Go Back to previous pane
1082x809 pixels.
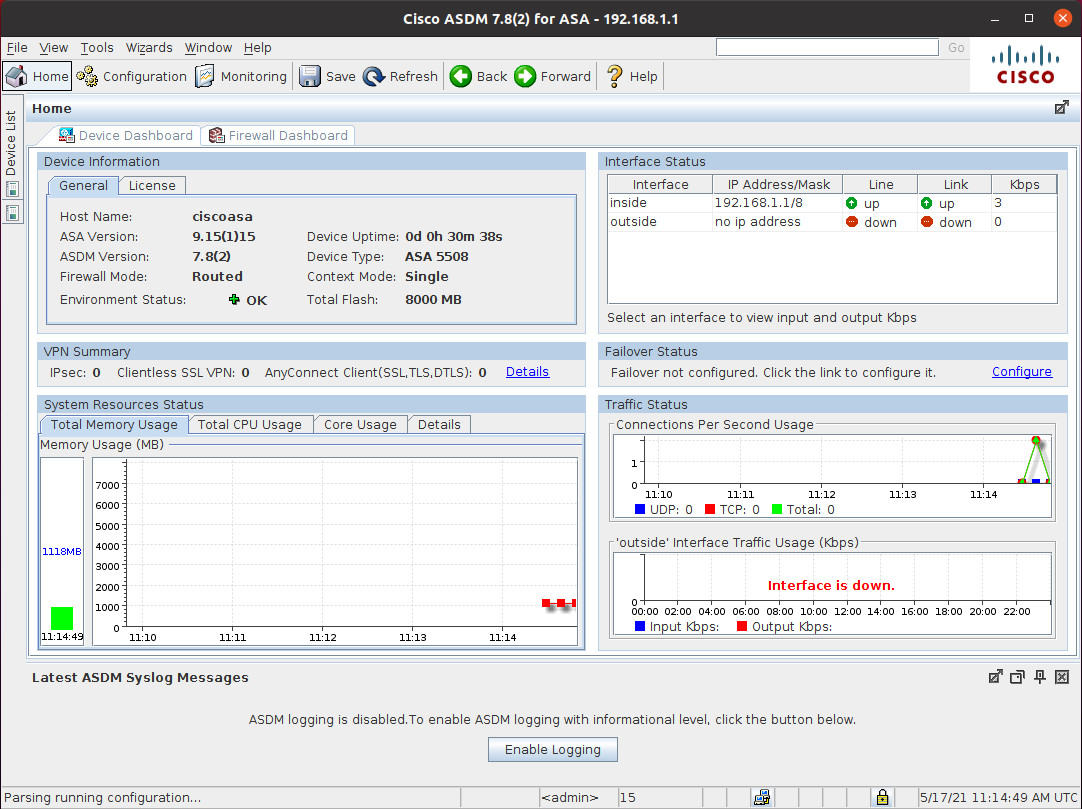479,77
